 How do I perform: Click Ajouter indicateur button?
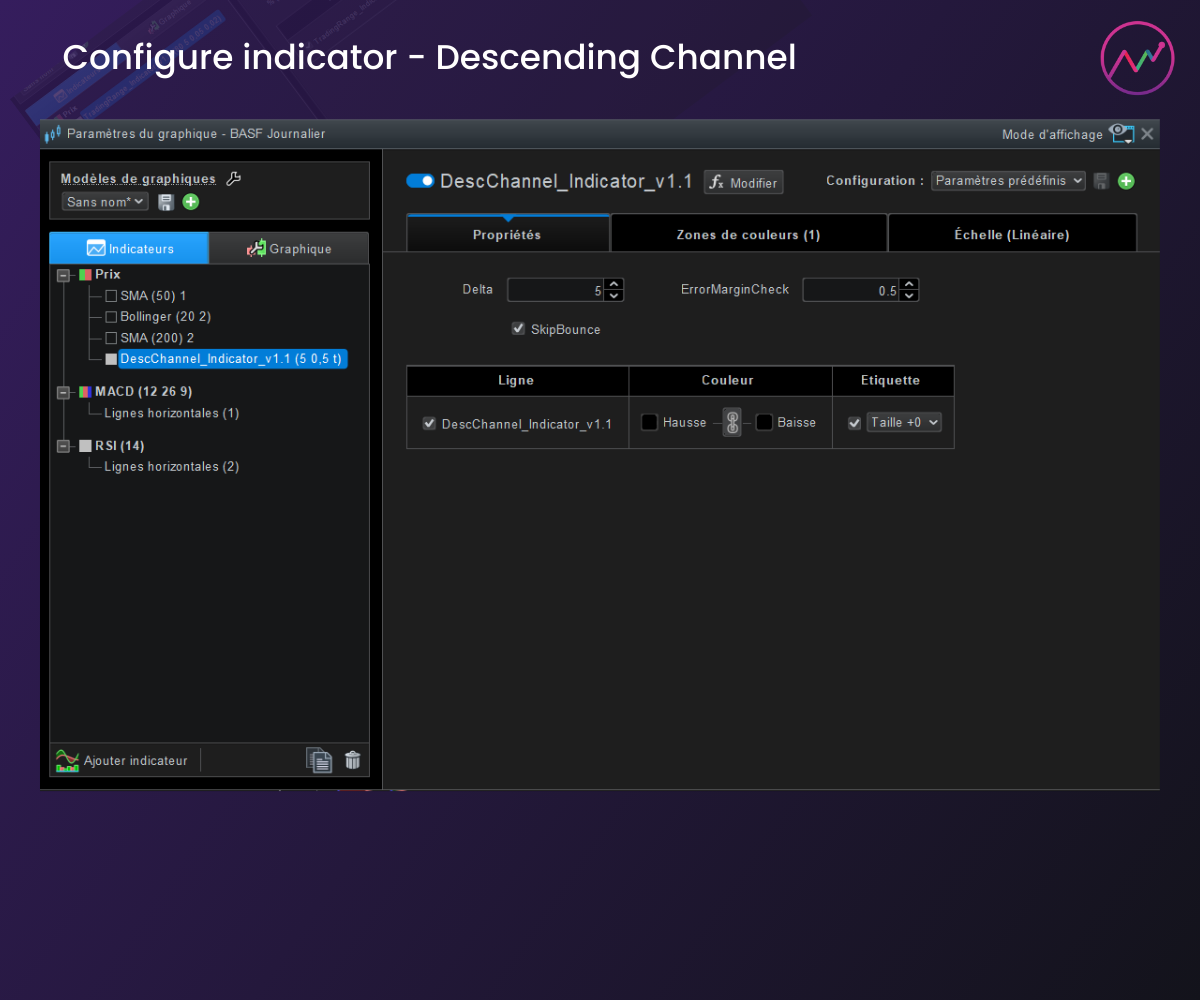[x=122, y=761]
